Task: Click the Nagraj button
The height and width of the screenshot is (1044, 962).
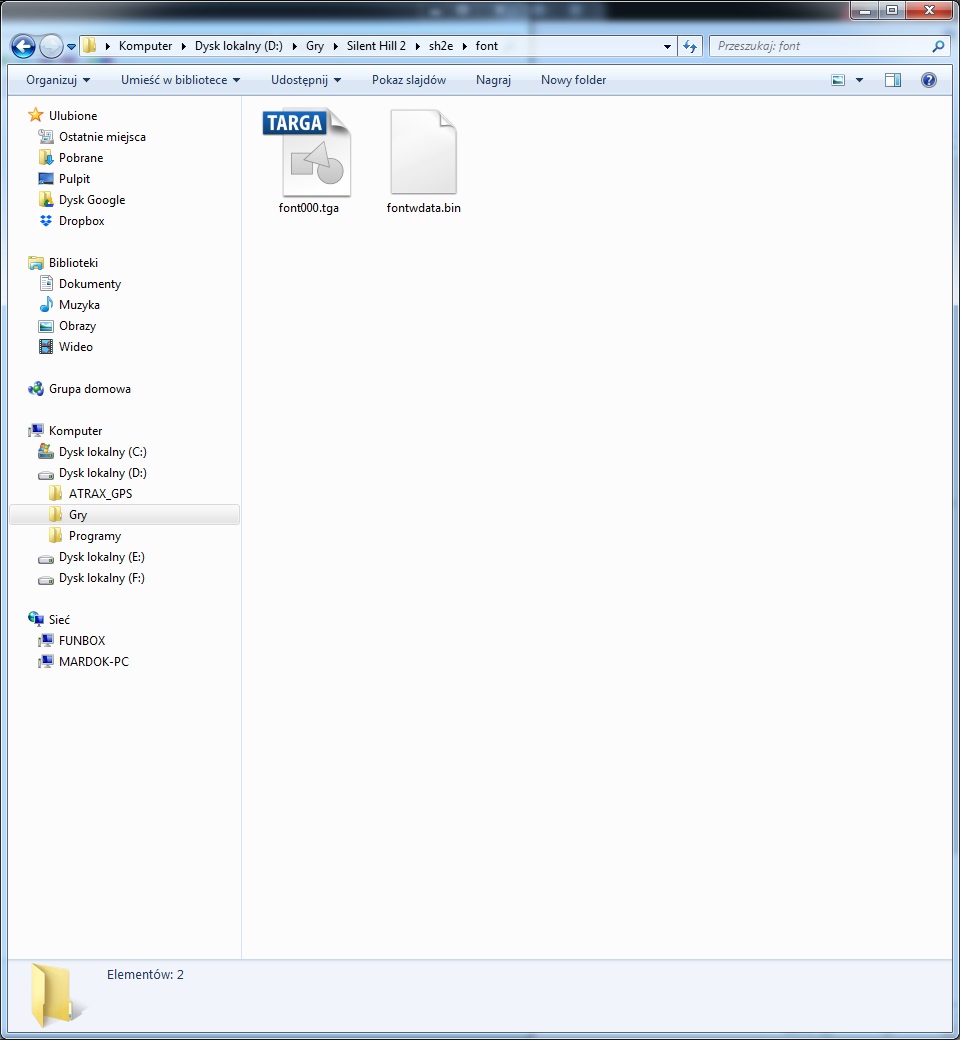Action: coord(493,80)
